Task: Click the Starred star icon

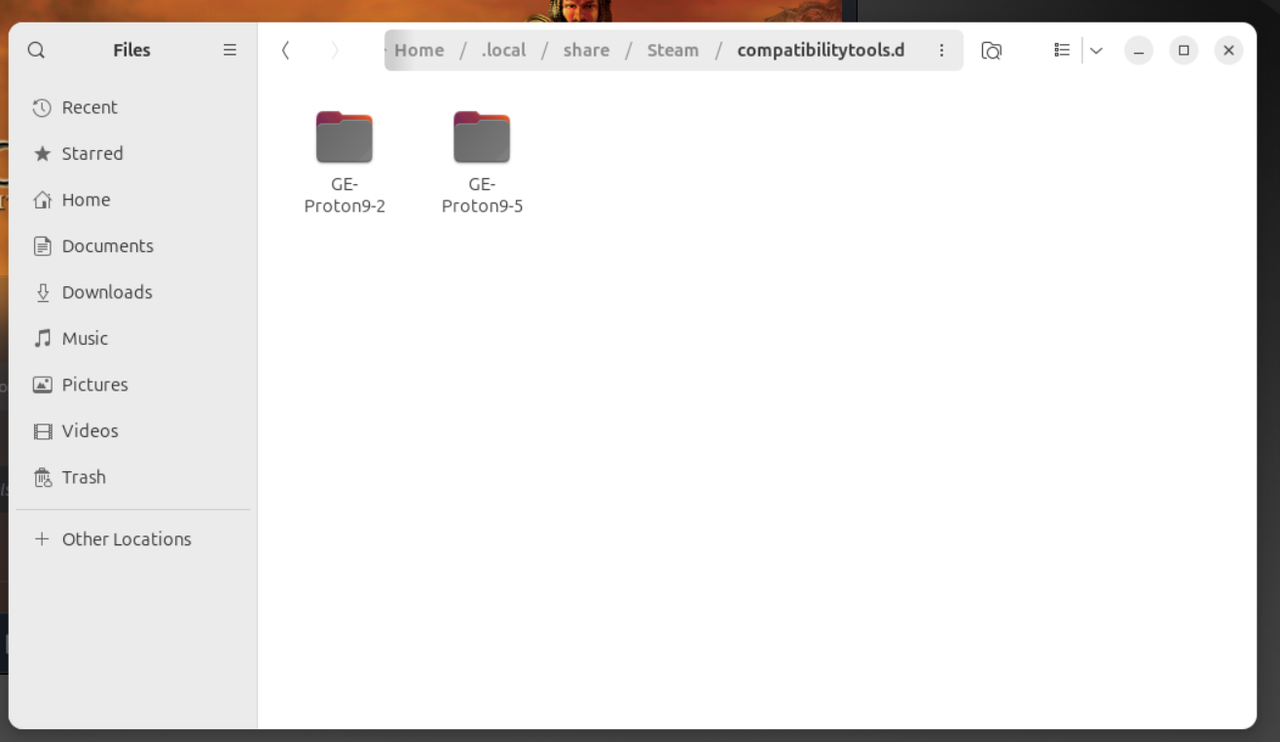Action: click(x=42, y=153)
